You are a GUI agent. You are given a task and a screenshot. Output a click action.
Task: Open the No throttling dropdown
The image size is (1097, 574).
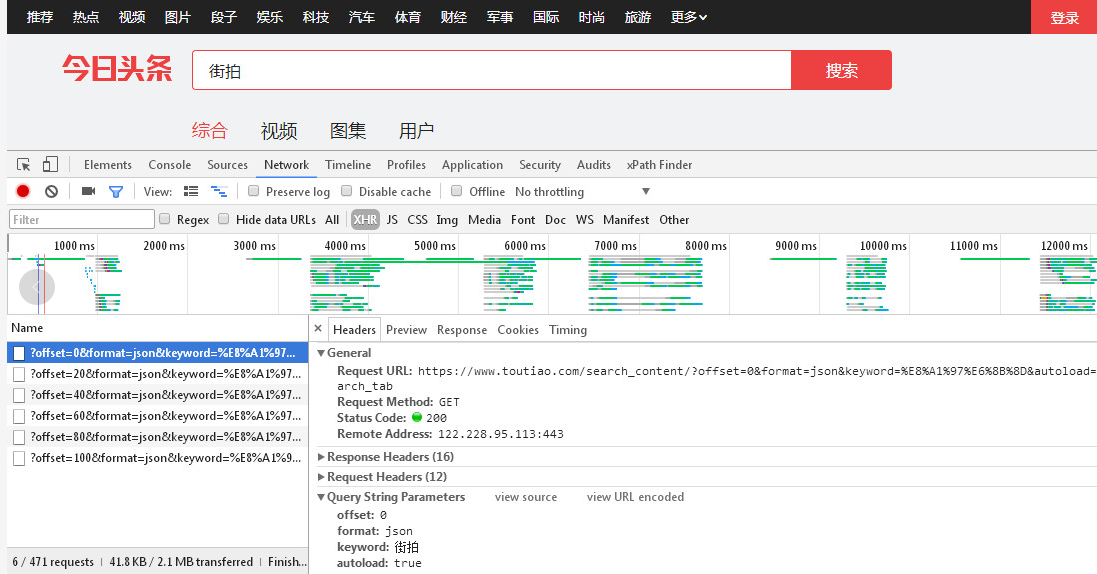coord(582,192)
